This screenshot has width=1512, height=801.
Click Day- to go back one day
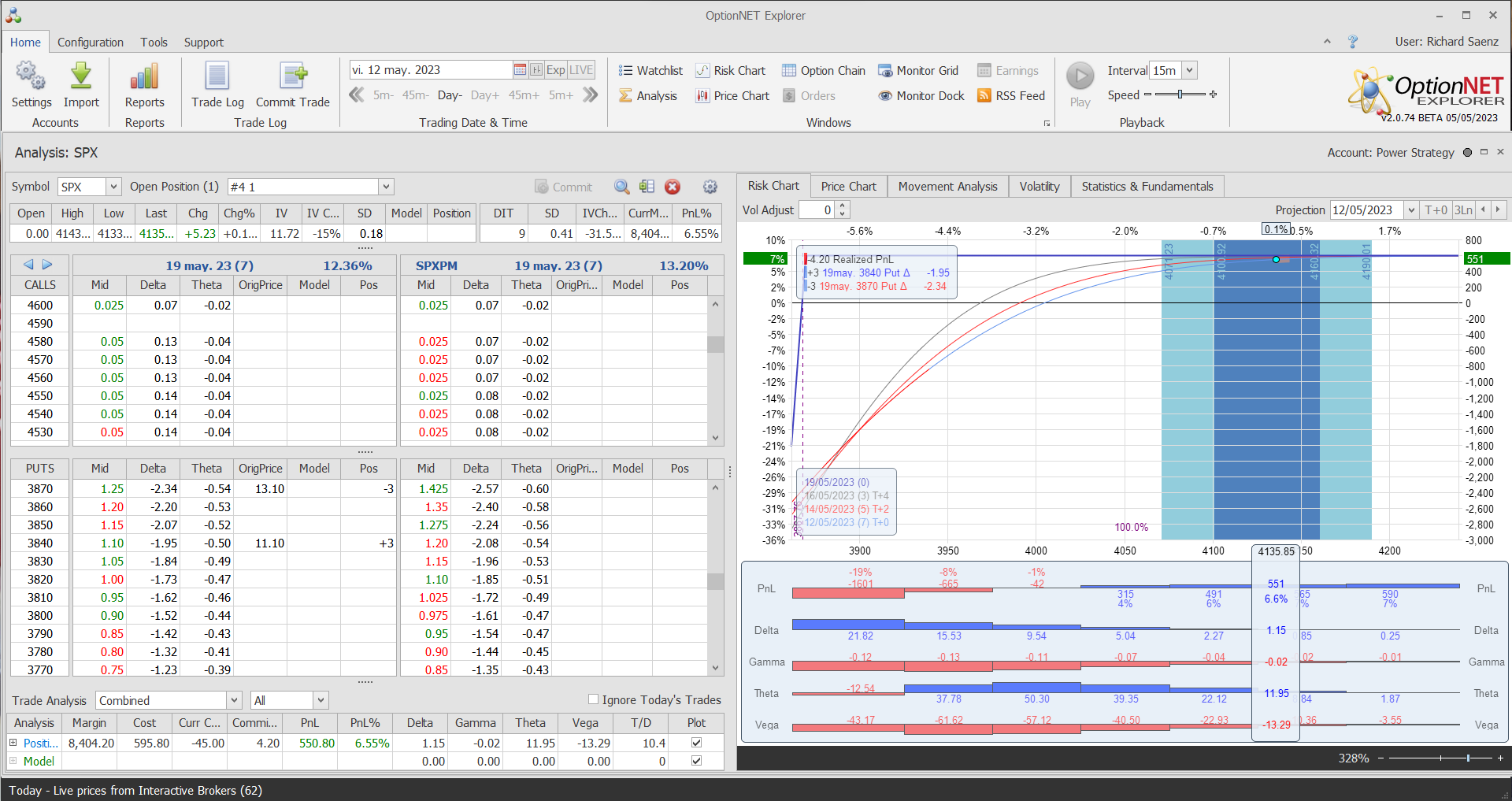(x=450, y=95)
